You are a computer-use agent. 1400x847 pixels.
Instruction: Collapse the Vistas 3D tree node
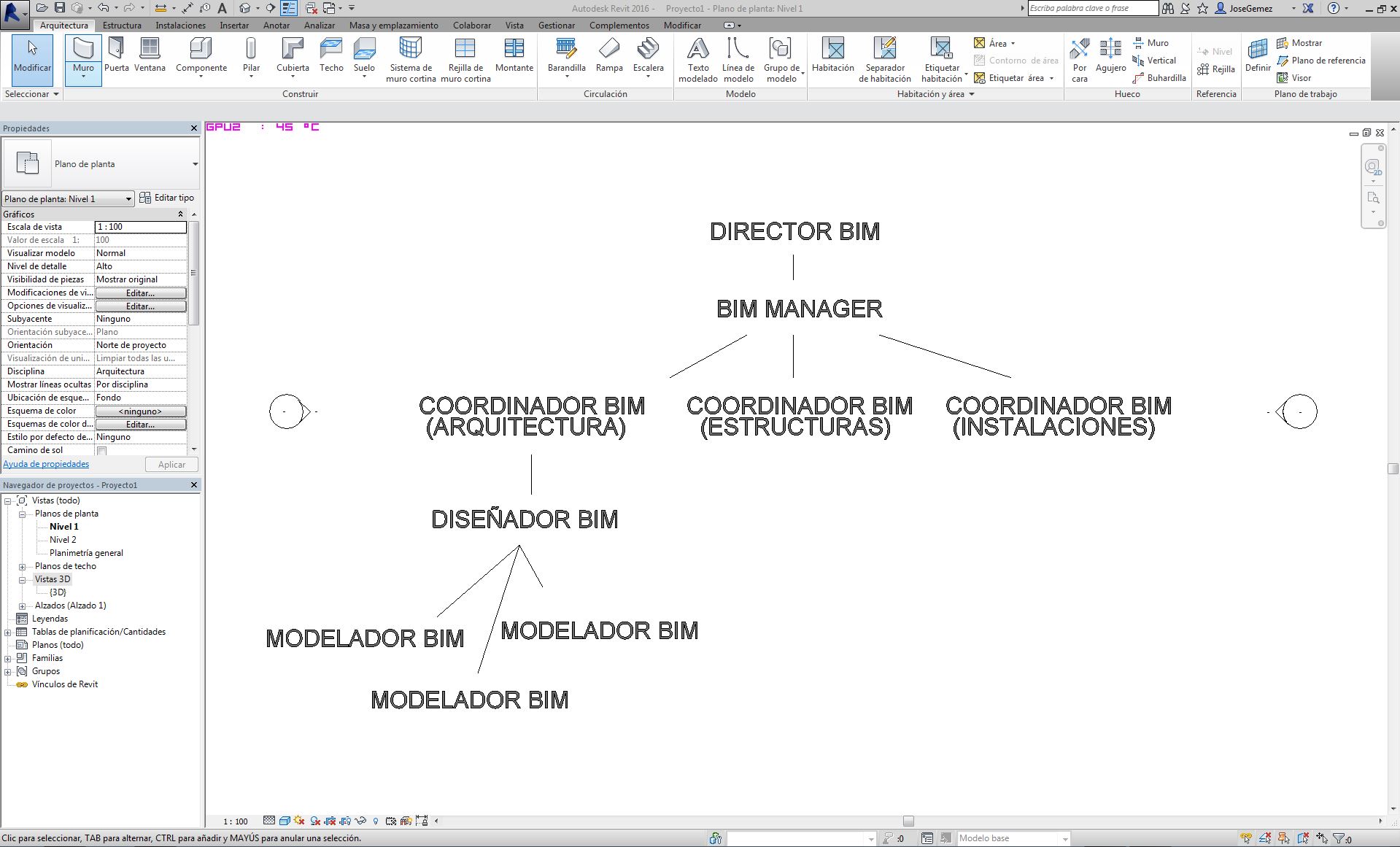(x=22, y=580)
